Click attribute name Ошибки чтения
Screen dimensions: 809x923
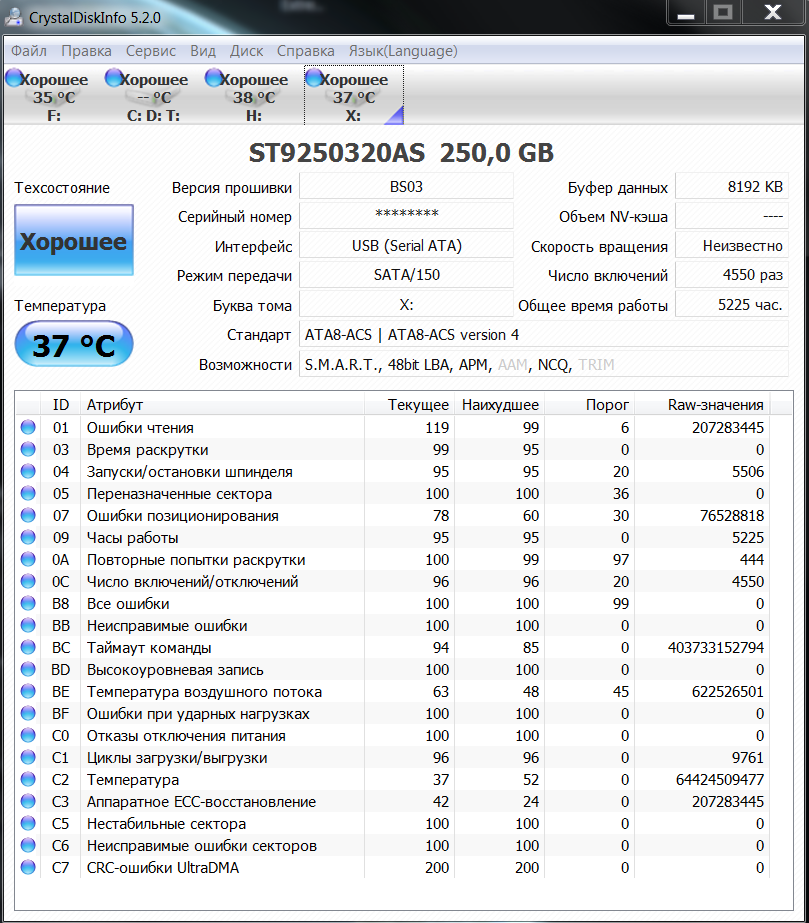[x=140, y=428]
